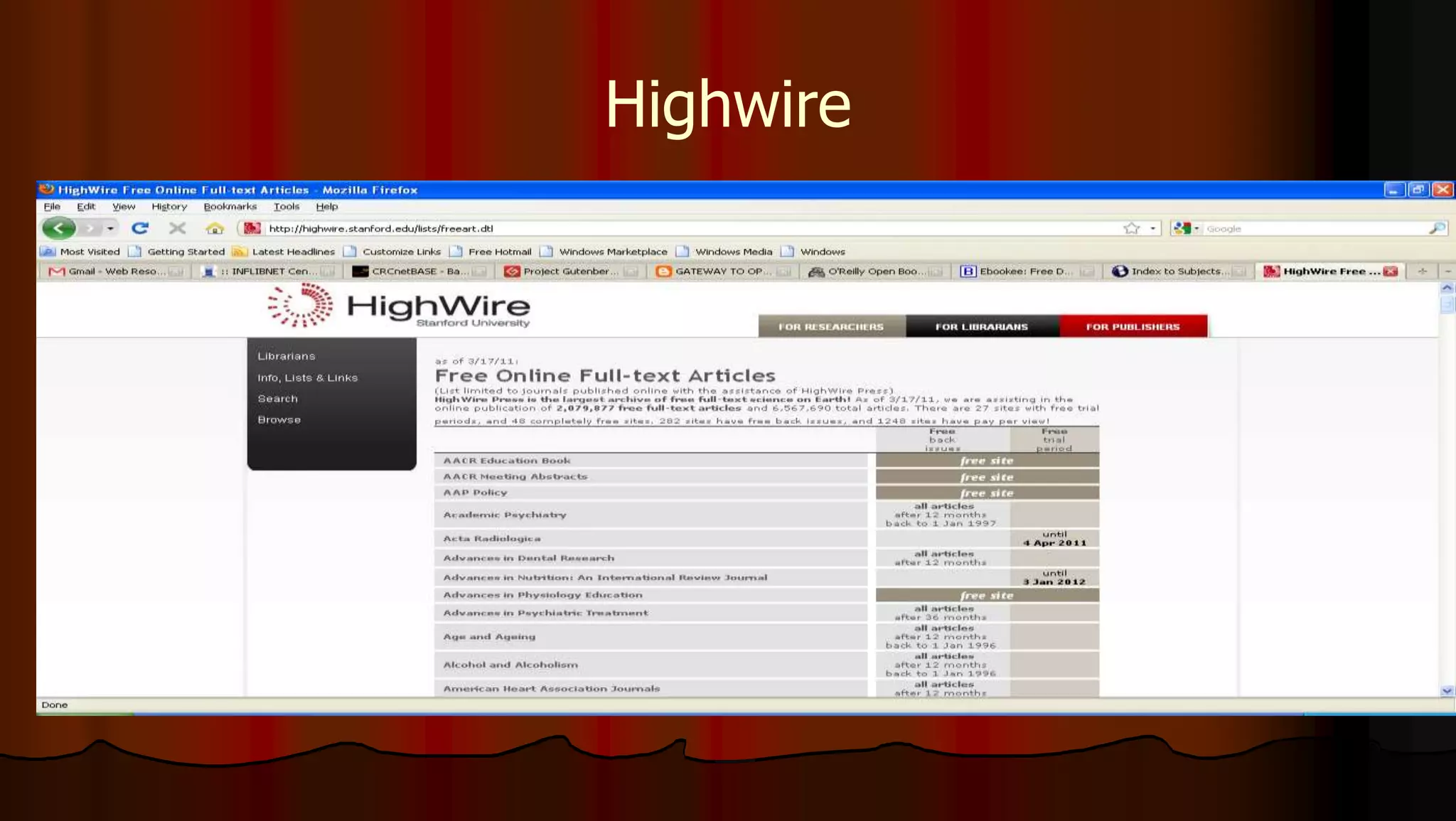Open AAP Policy journal link
The height and width of the screenshot is (821, 1456).
pyautogui.click(x=476, y=493)
